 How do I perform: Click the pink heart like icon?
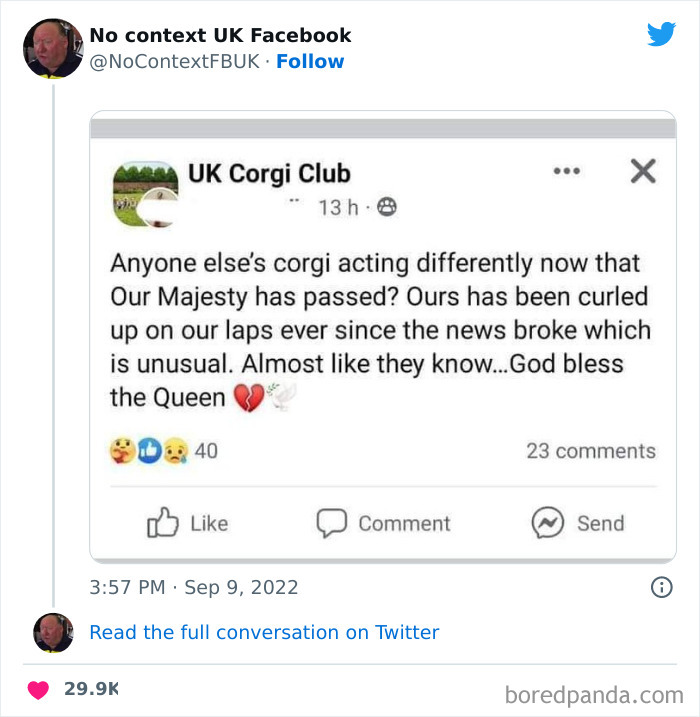click(x=38, y=689)
